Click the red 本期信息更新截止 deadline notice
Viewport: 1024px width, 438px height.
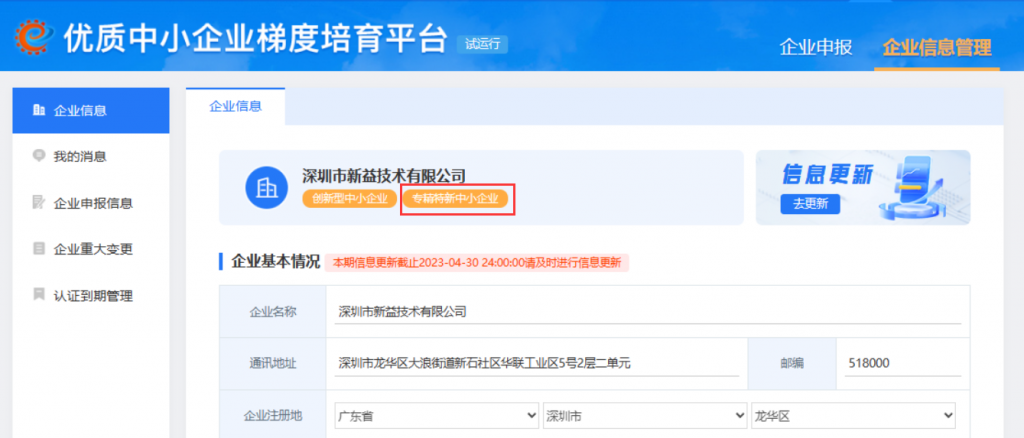click(477, 262)
